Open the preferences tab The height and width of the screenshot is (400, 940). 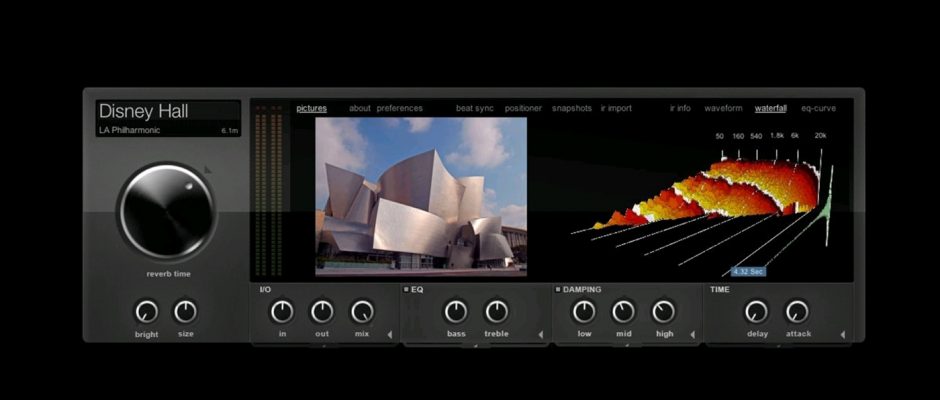(400, 109)
